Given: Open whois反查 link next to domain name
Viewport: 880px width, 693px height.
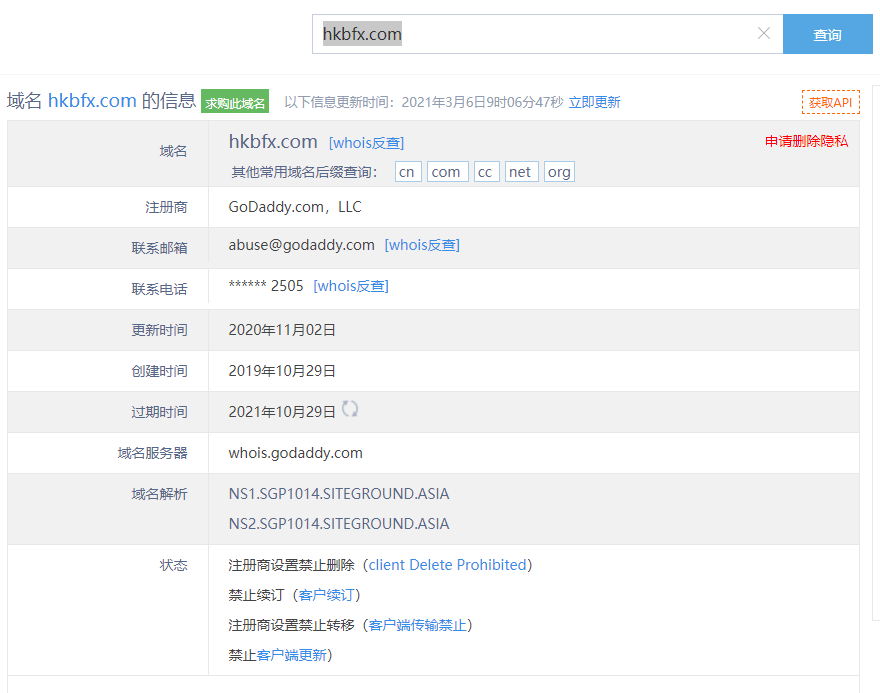Looking at the screenshot, I should coord(366,143).
